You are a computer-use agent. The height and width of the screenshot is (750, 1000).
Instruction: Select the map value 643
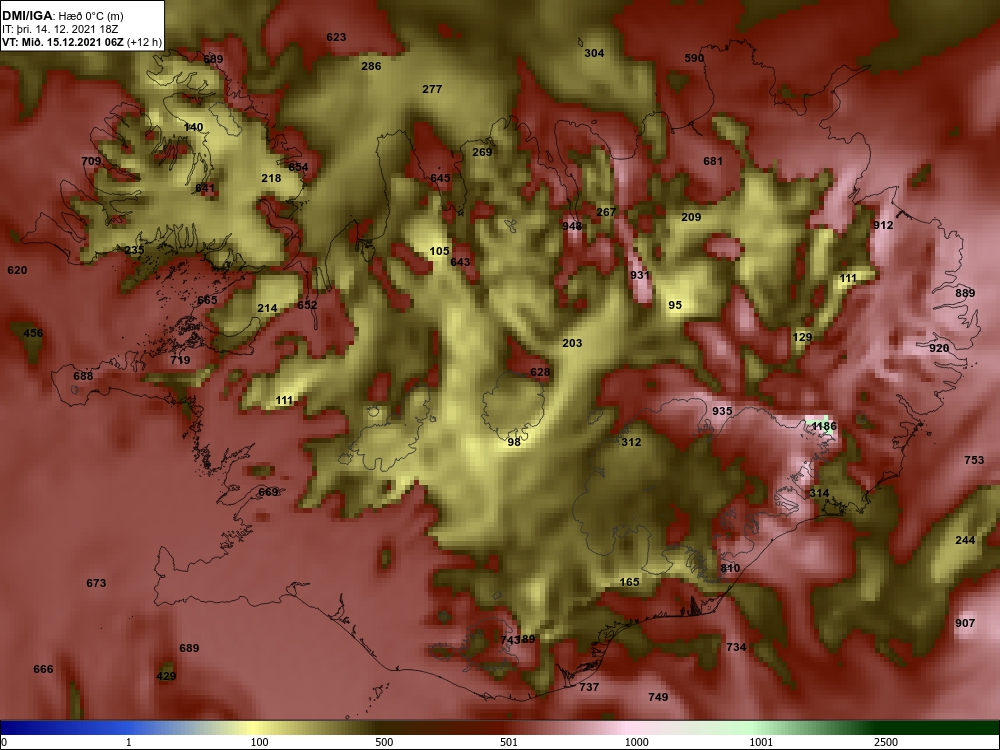tap(460, 262)
